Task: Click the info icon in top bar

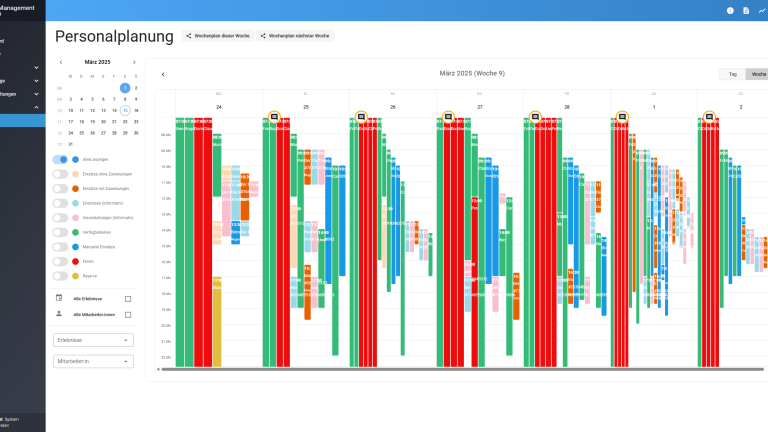Action: [x=730, y=11]
